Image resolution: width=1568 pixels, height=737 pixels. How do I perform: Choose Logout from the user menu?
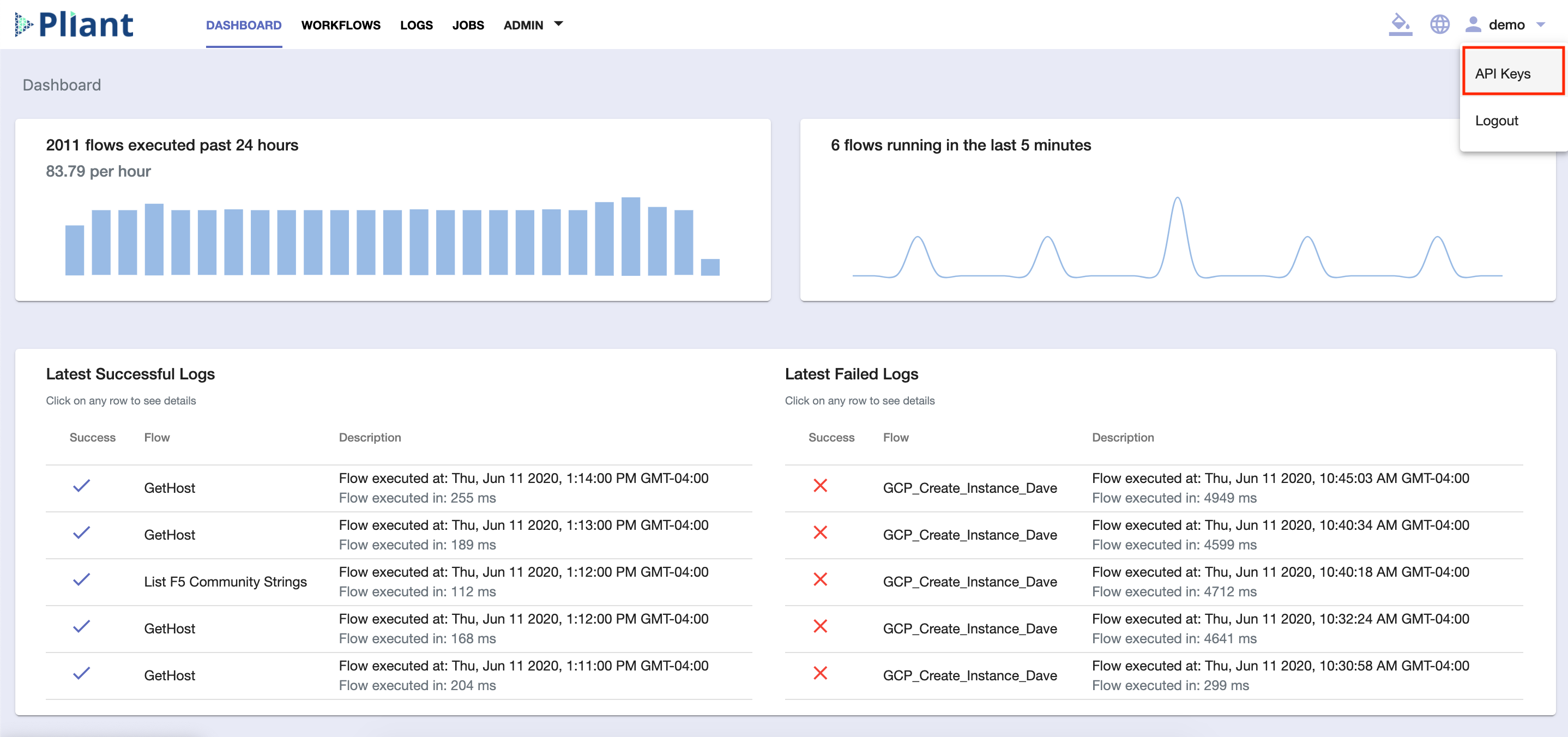pyautogui.click(x=1496, y=120)
